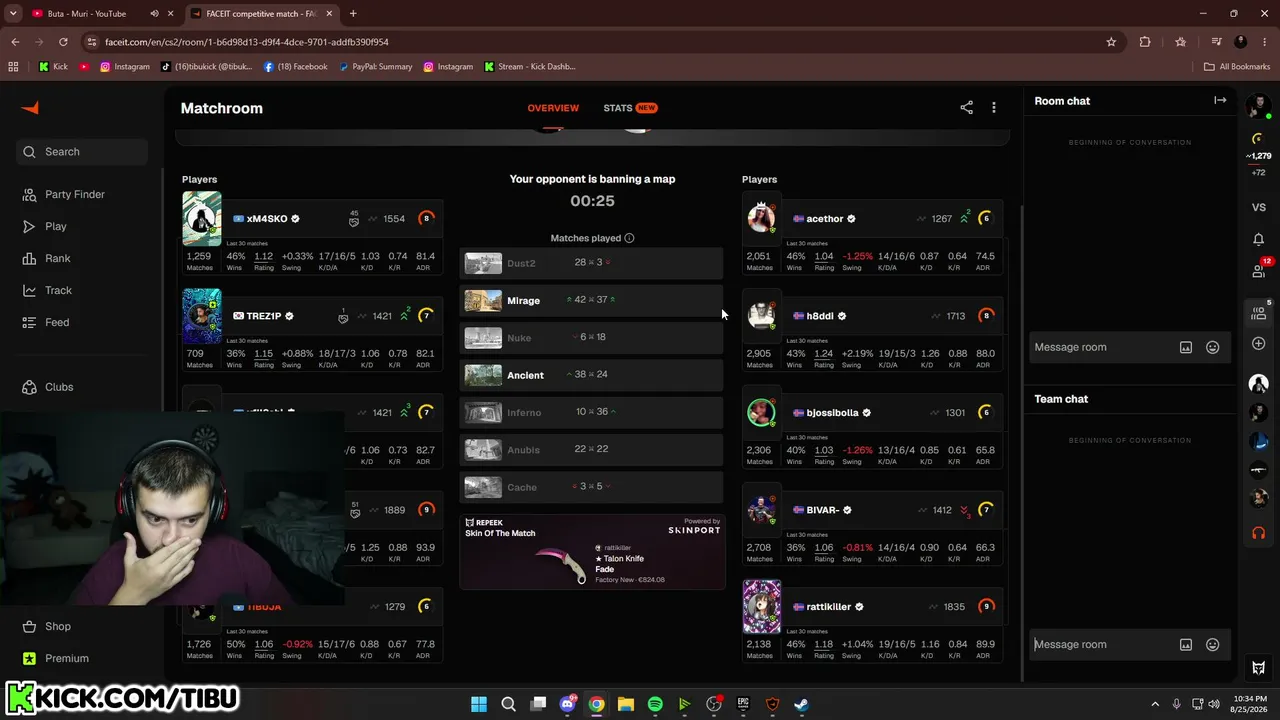Switch to the OVERVIEW tab

coord(553,108)
